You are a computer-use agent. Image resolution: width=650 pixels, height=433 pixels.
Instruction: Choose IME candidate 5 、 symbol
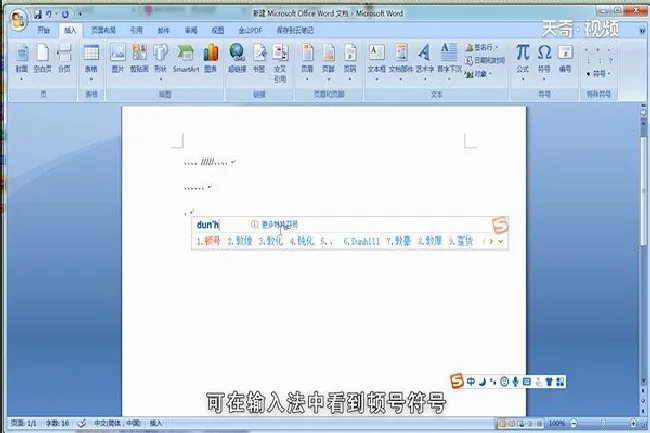click(327, 241)
